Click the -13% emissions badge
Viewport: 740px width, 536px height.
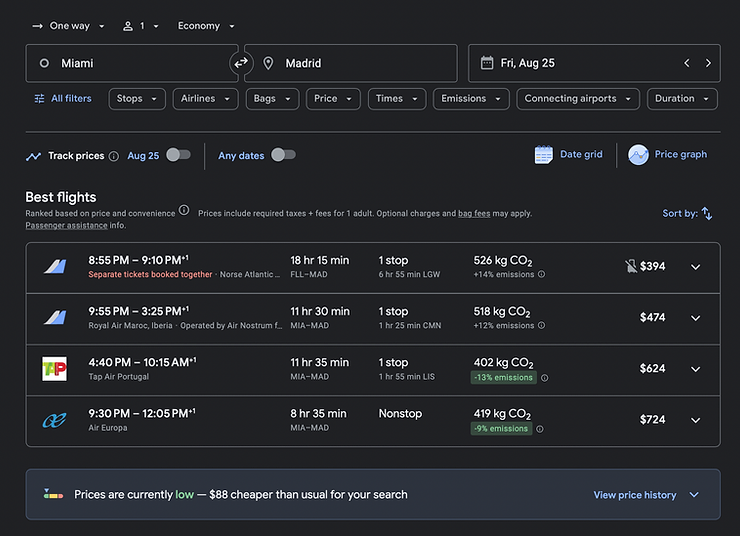pos(504,377)
